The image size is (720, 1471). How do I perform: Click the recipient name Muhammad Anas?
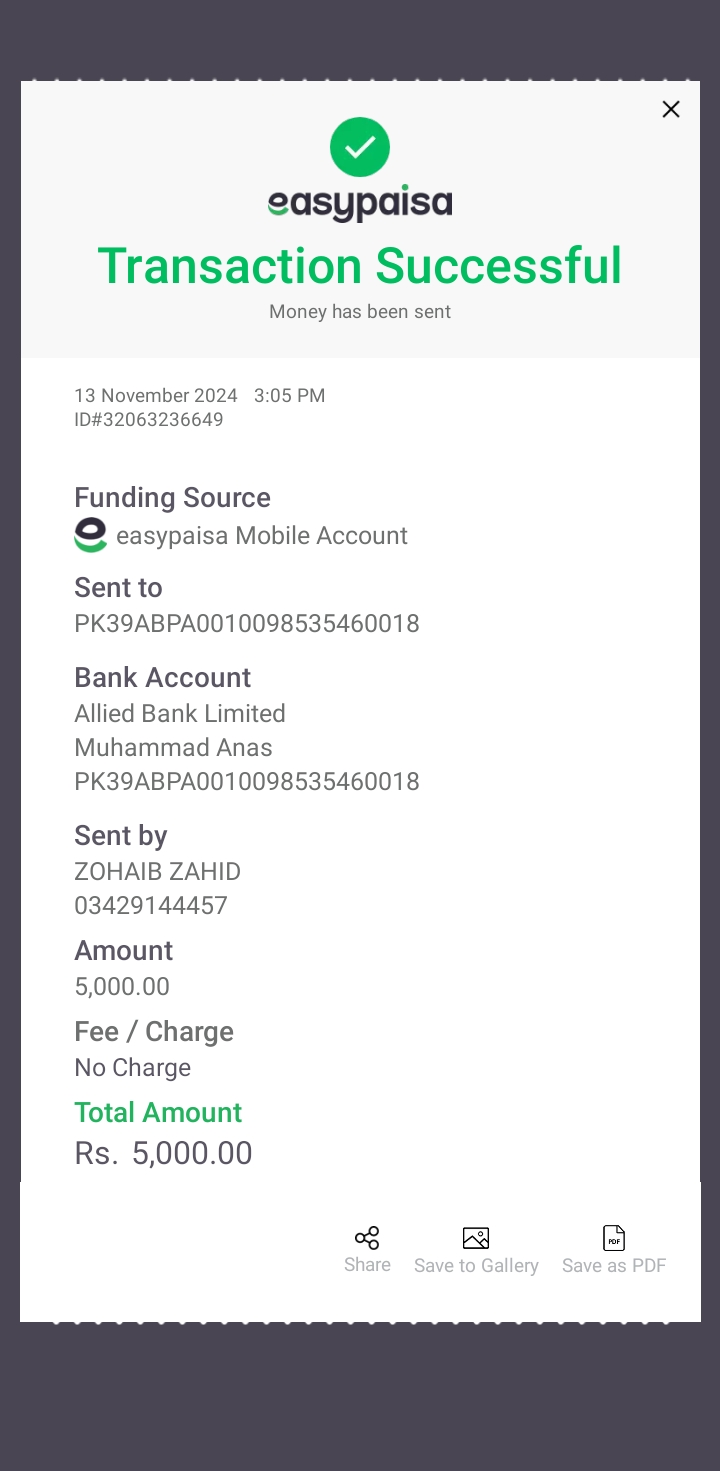pos(173,748)
